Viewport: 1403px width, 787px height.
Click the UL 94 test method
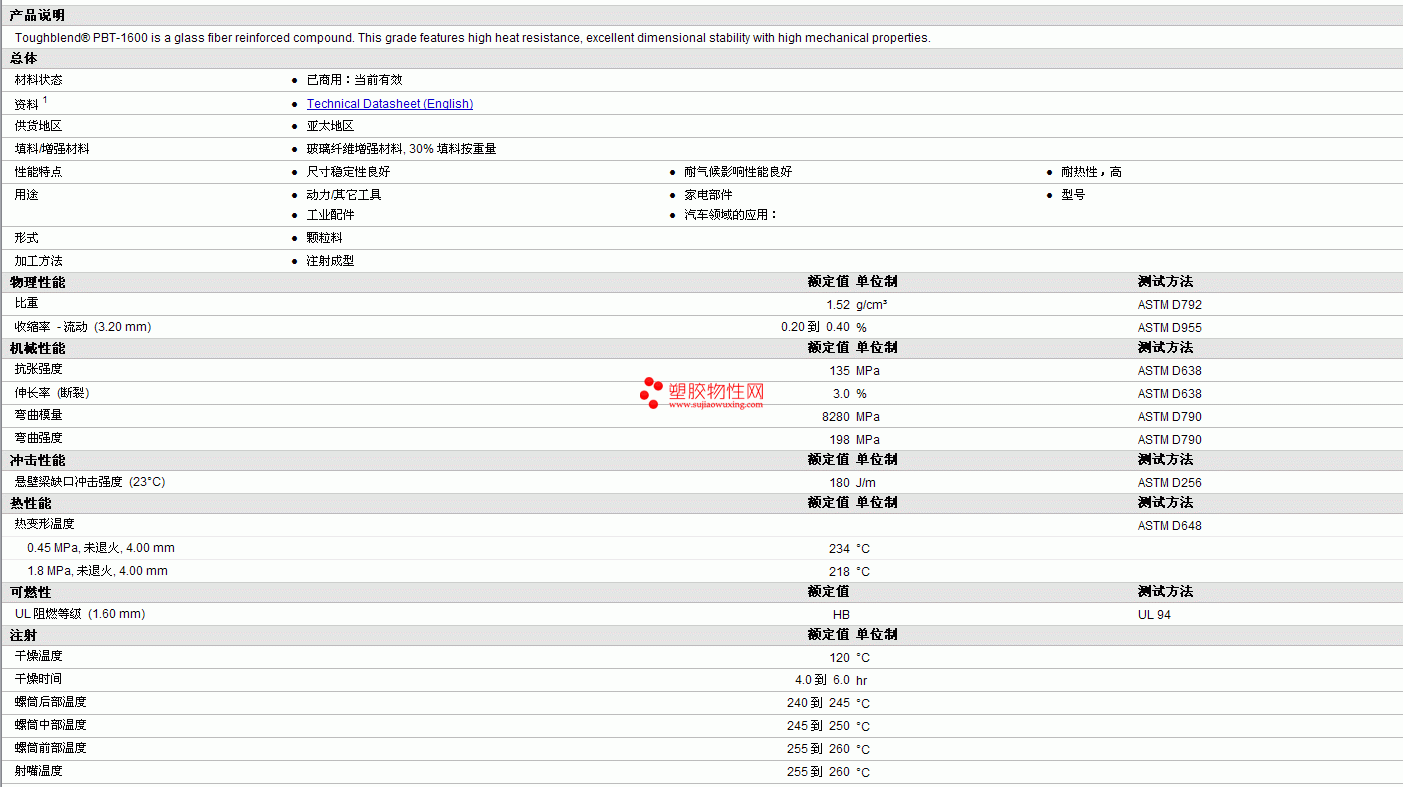[1154, 615]
